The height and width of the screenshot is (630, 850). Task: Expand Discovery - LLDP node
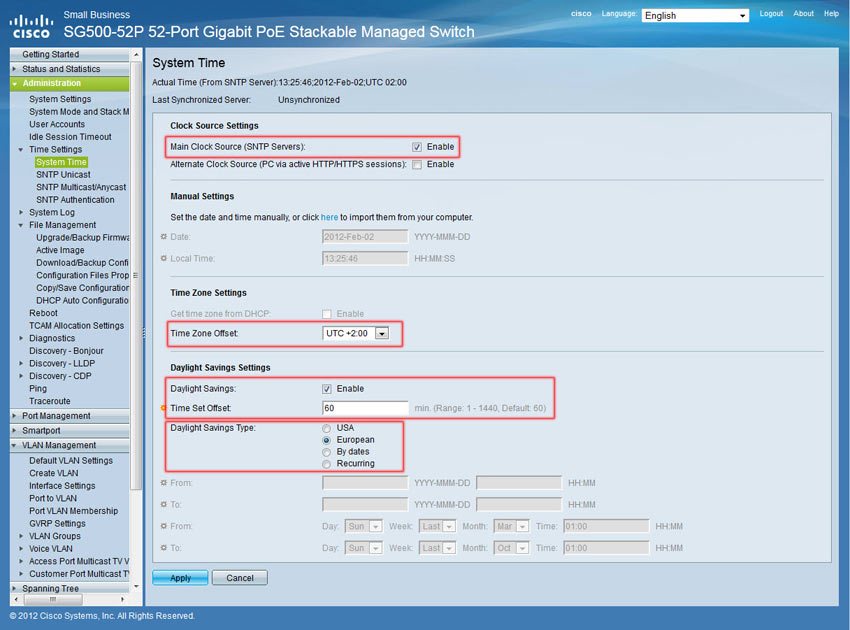pos(21,363)
